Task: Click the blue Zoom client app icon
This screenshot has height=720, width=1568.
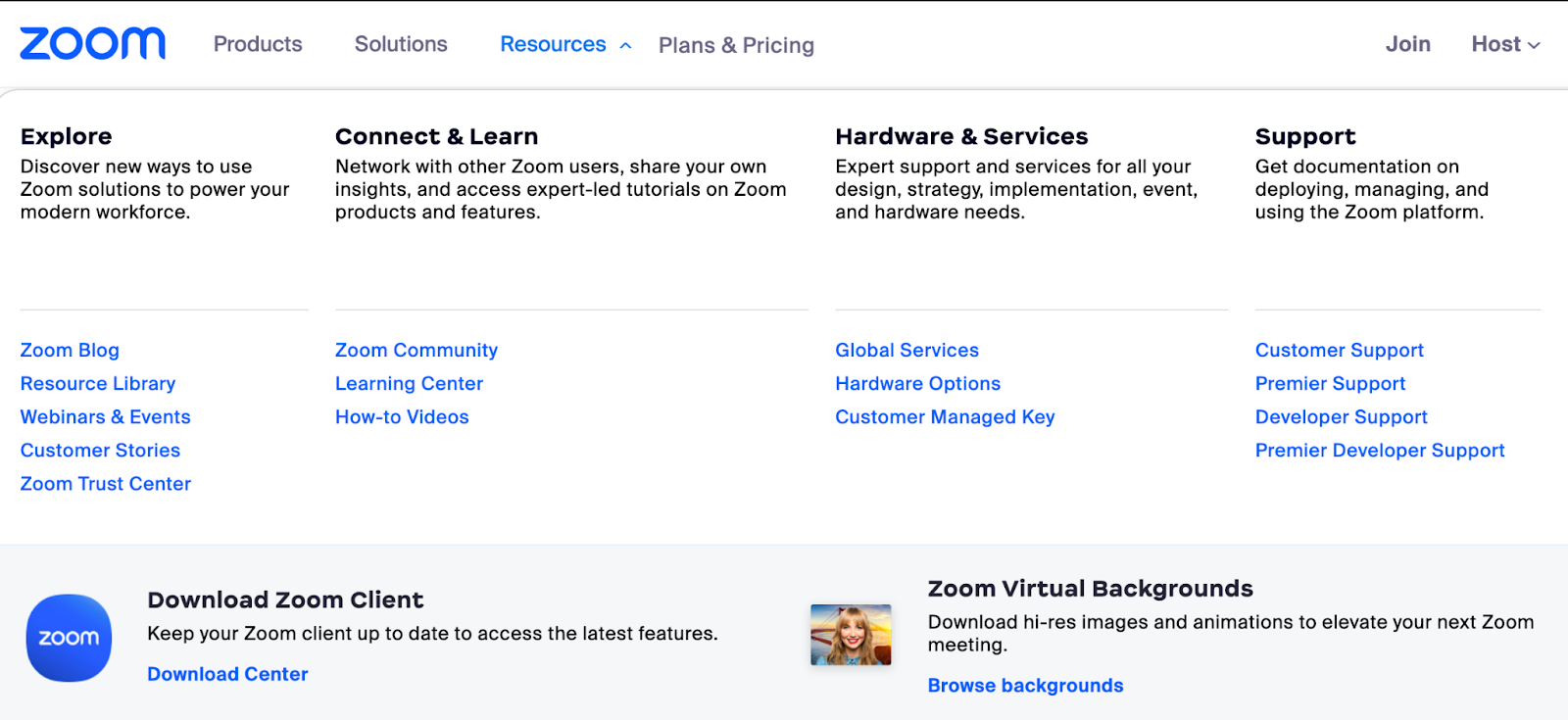Action: pyautogui.click(x=69, y=638)
